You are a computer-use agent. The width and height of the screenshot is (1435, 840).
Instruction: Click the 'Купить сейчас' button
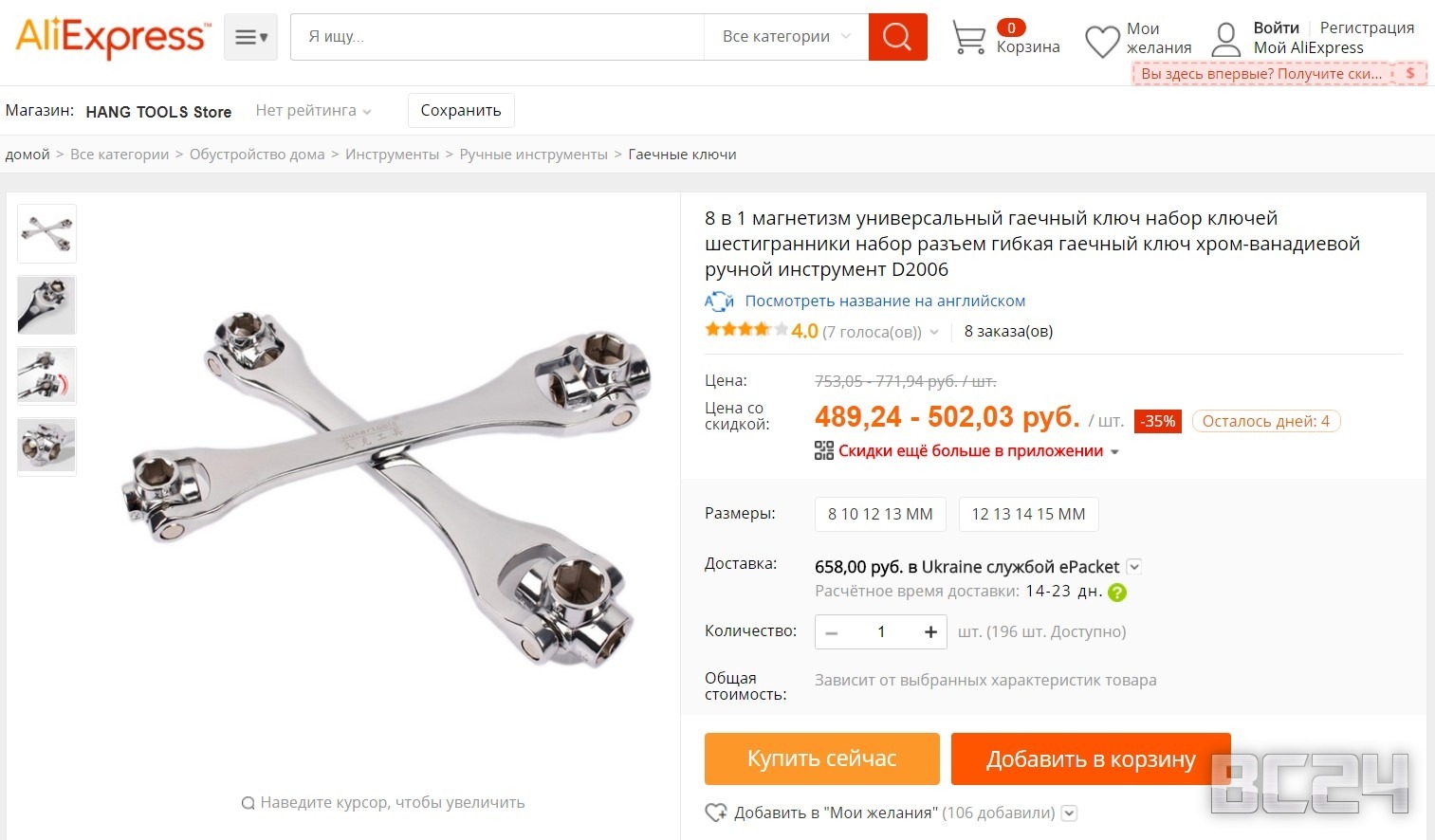[x=821, y=758]
